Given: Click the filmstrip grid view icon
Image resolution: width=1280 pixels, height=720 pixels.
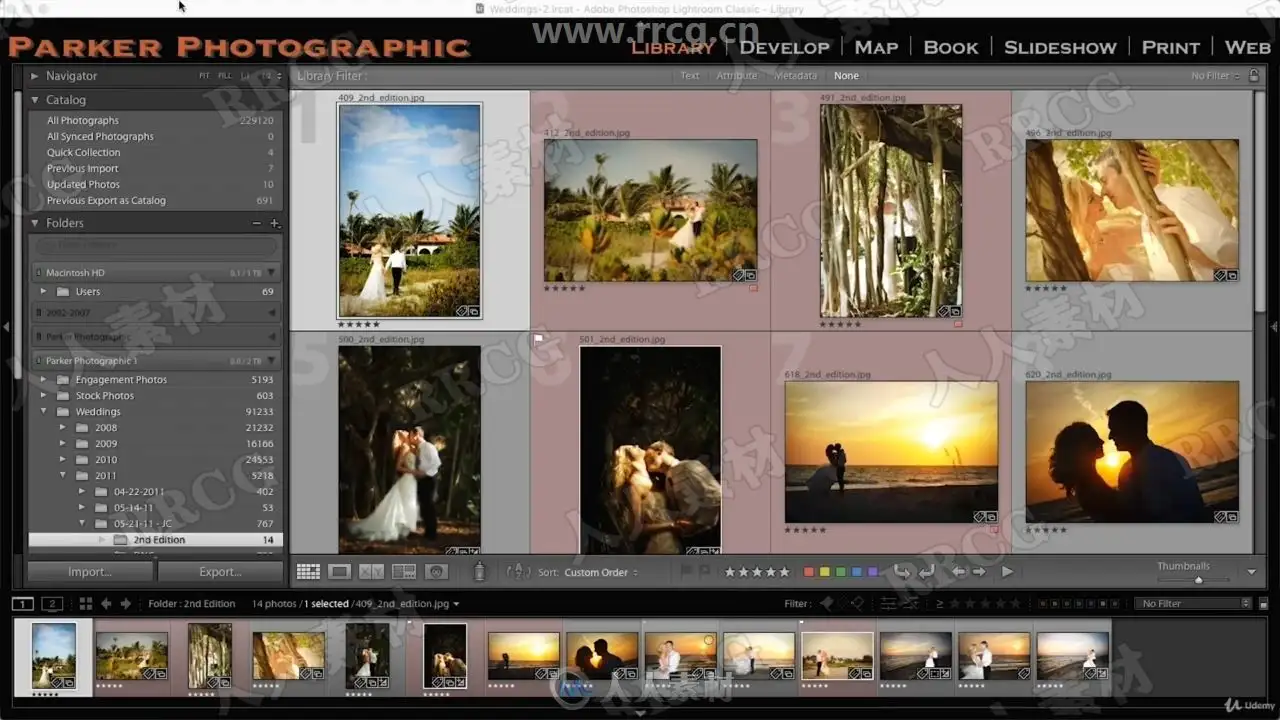Looking at the screenshot, I should [86, 604].
